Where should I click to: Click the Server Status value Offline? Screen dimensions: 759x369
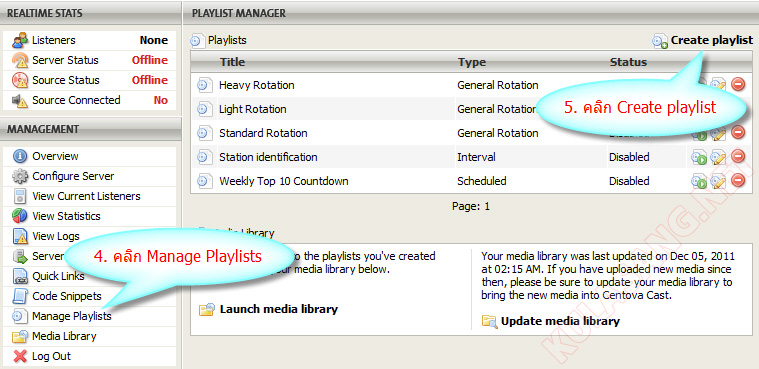tap(150, 60)
